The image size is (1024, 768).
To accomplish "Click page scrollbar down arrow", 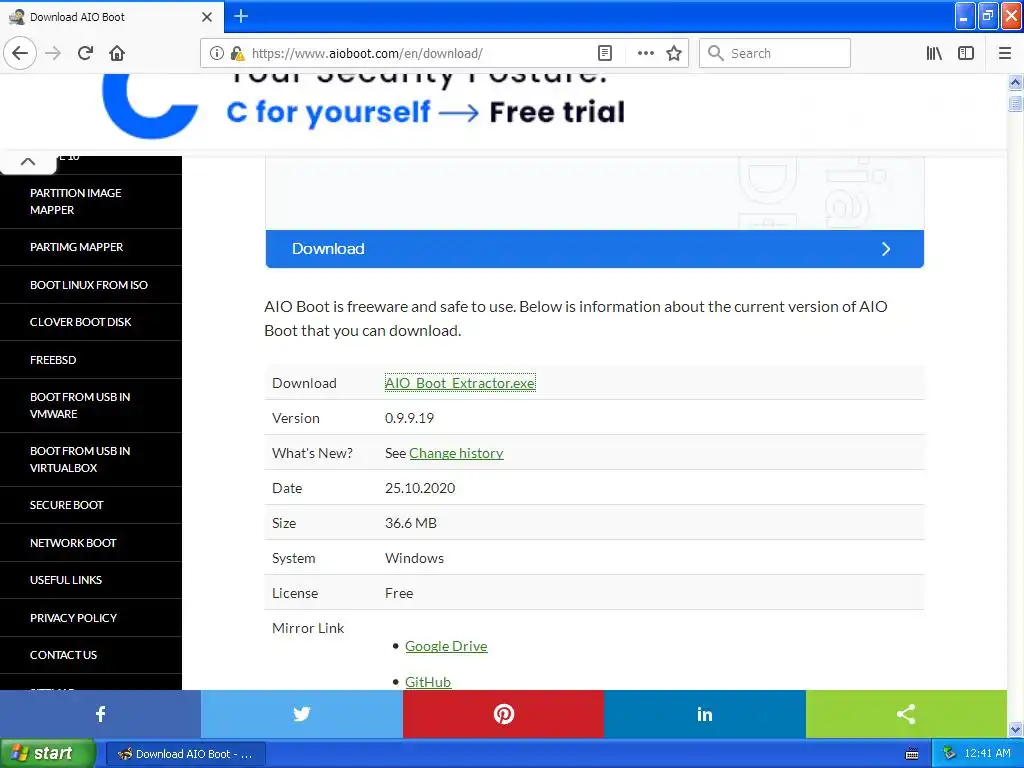I will click(x=1015, y=729).
